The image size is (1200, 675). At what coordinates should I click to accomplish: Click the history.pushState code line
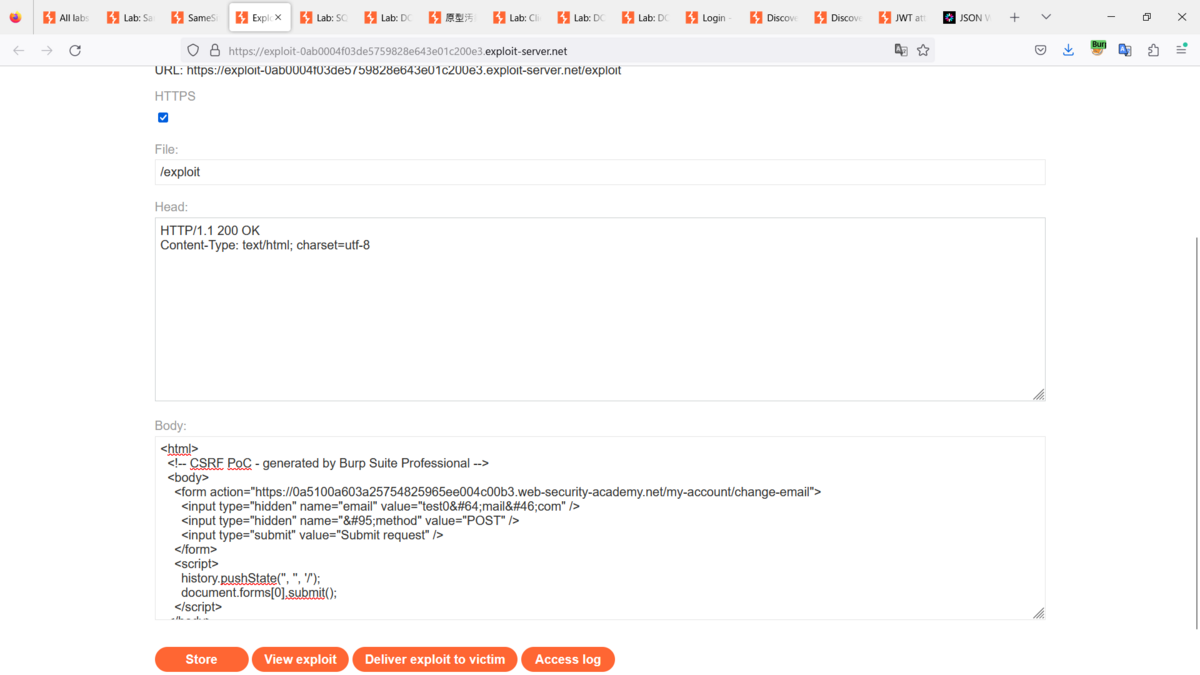251,578
